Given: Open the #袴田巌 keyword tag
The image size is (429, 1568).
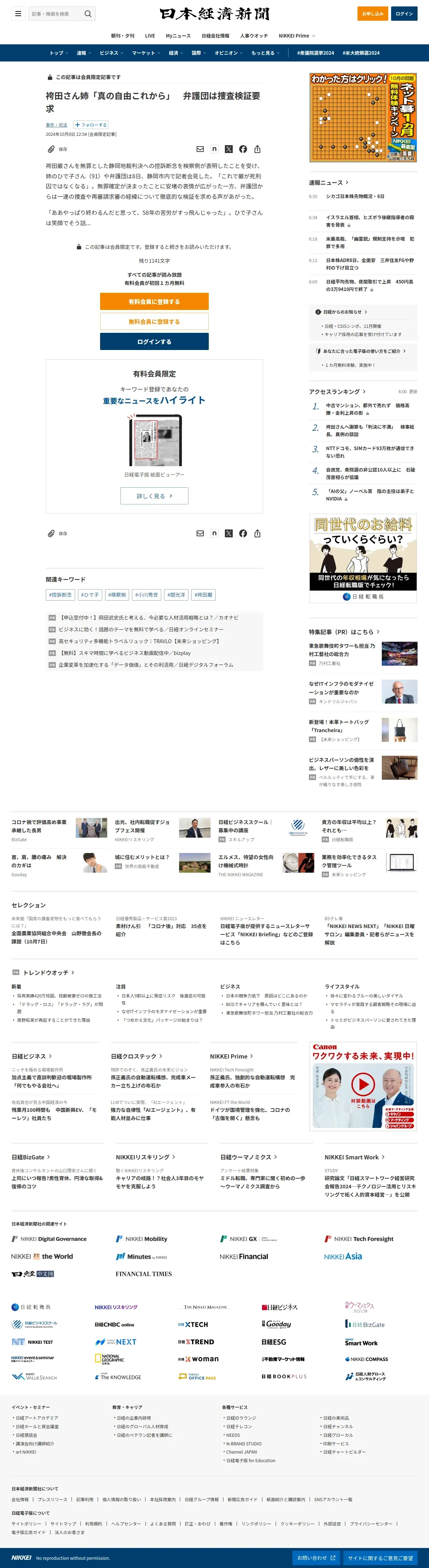Looking at the screenshot, I should pos(203,595).
